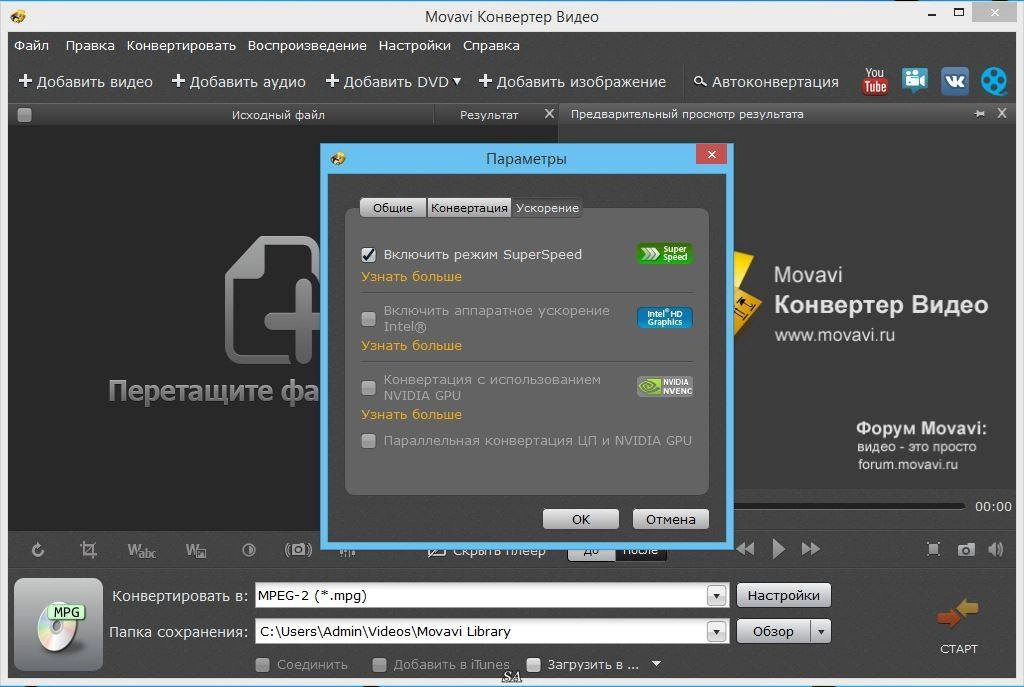Toggle Intel hardware acceleration checkbox

tap(368, 319)
